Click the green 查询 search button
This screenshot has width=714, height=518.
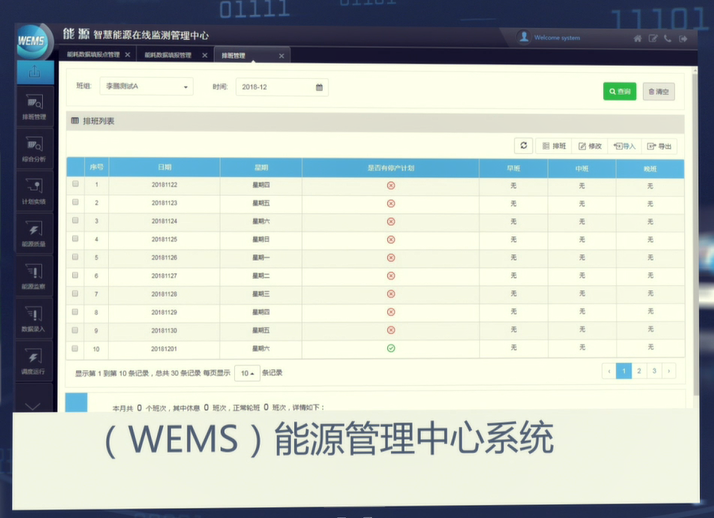click(x=620, y=91)
